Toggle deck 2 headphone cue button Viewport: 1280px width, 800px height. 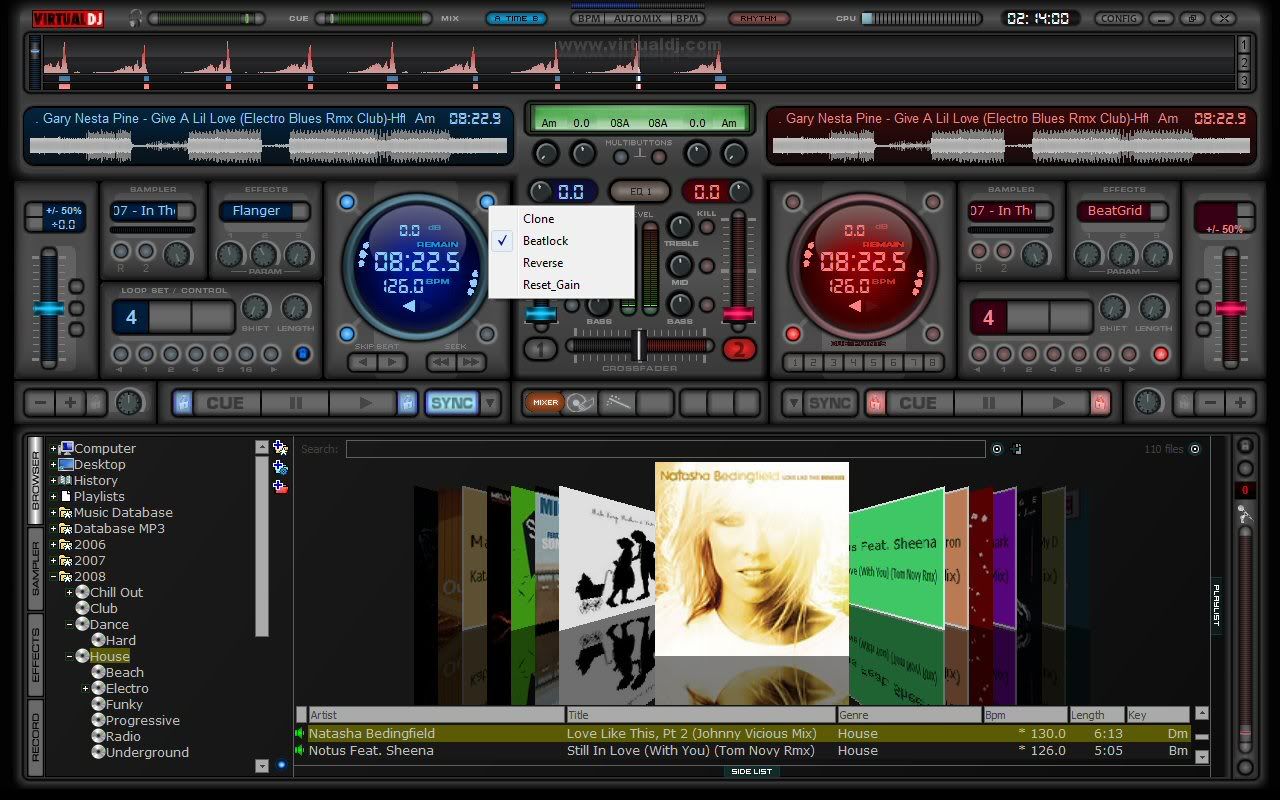pyautogui.click(x=739, y=349)
